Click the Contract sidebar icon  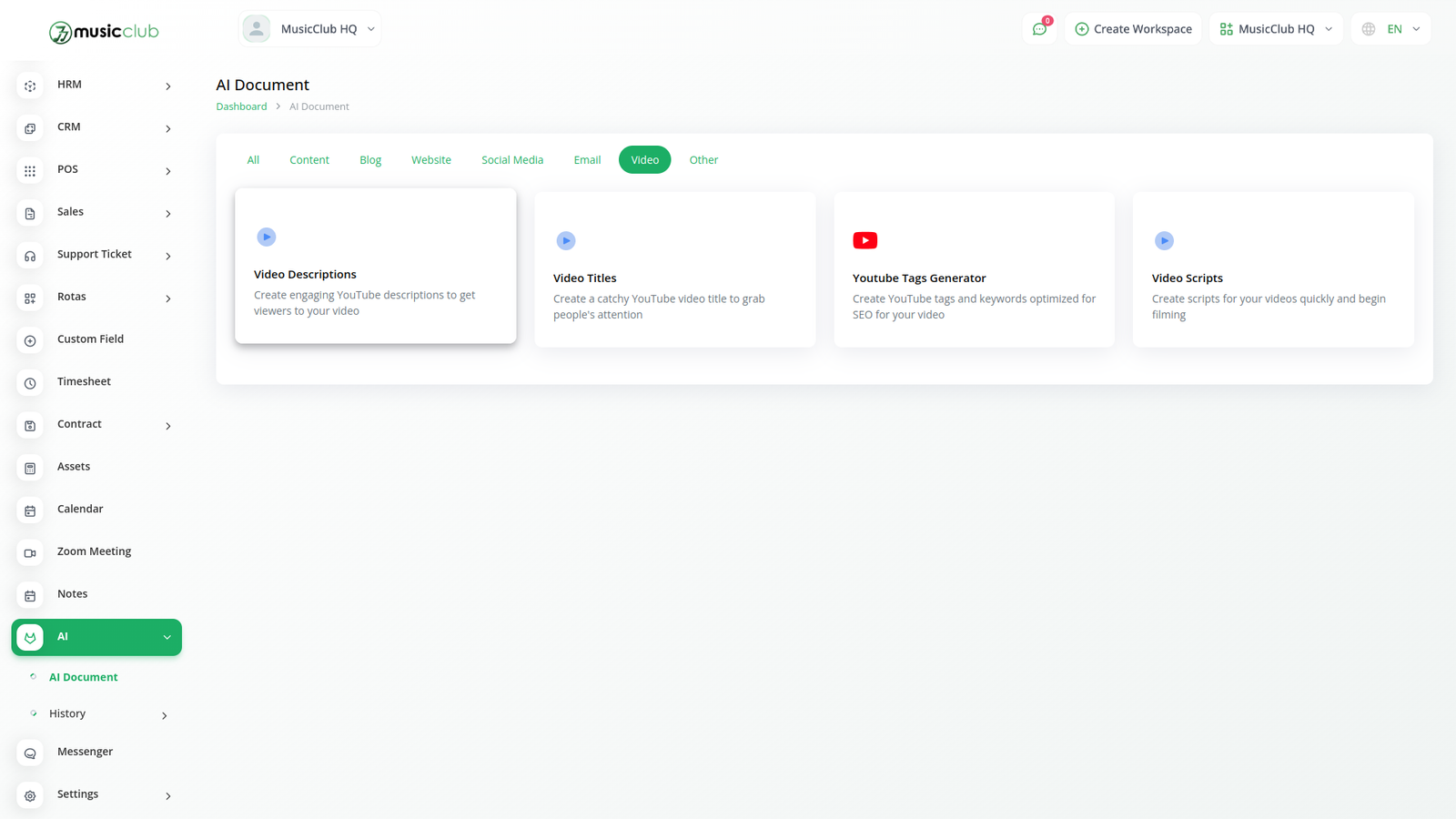[x=30, y=426]
